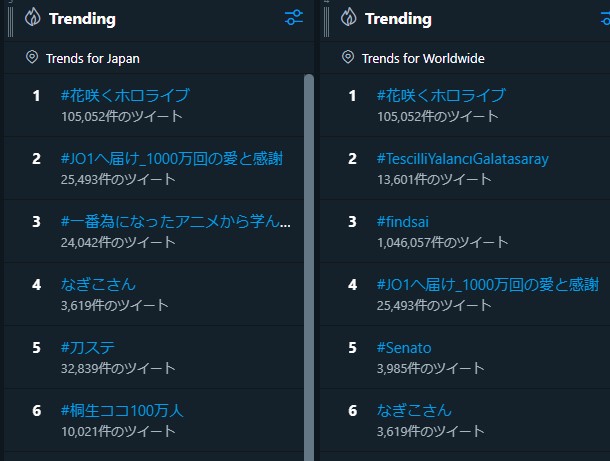Open the third Japan trend #一番為になったアニメから学ん…
The width and height of the screenshot is (610, 461).
175,221
